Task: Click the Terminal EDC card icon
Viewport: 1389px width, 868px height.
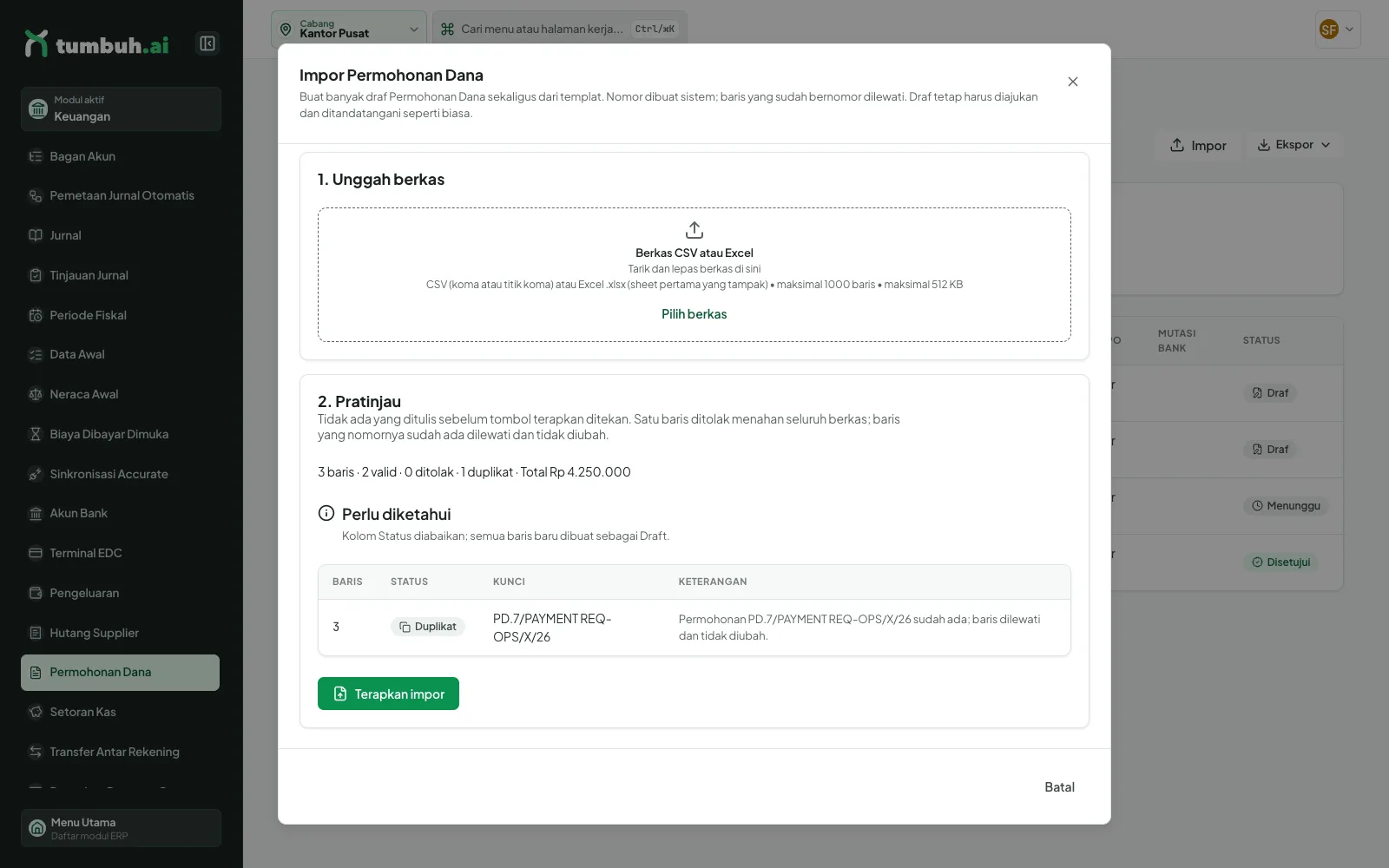Action: [36, 553]
